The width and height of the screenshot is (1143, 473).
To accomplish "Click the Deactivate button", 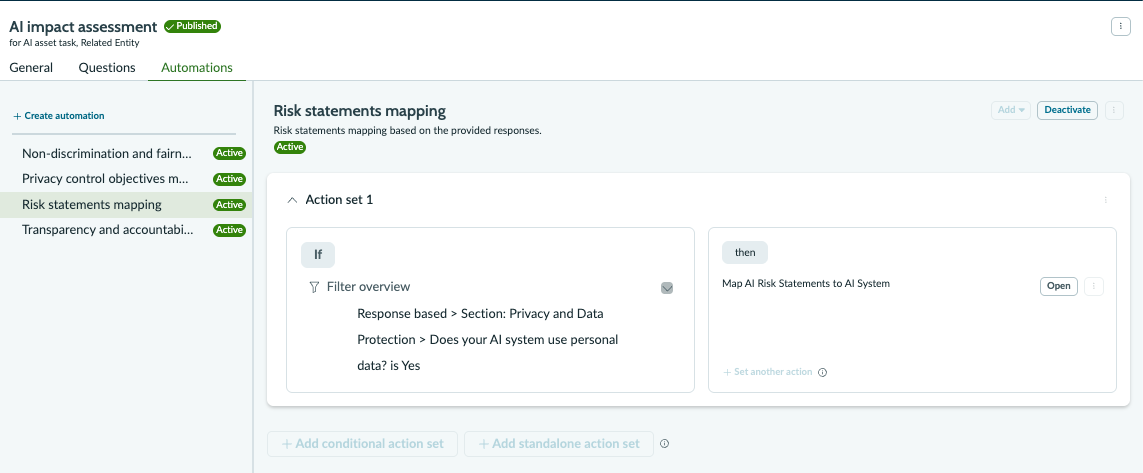I will [1067, 110].
